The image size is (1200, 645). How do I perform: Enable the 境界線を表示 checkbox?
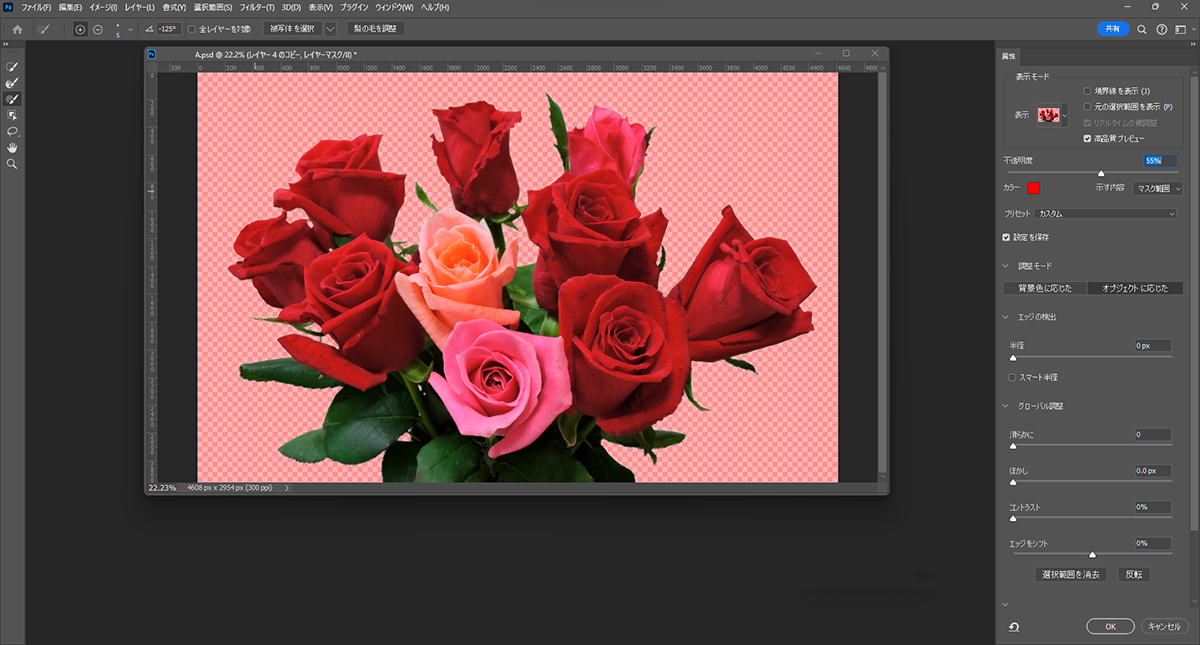click(x=1088, y=91)
